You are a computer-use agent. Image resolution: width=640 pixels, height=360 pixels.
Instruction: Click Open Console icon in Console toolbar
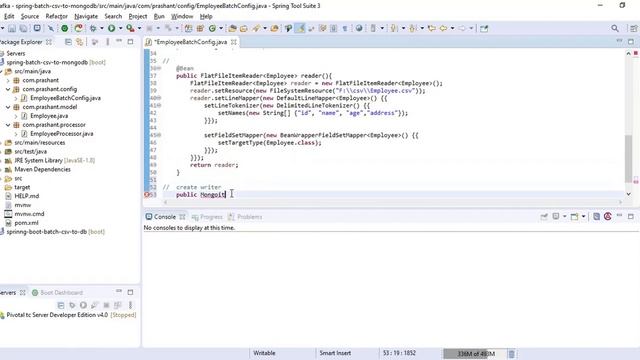click(574, 217)
